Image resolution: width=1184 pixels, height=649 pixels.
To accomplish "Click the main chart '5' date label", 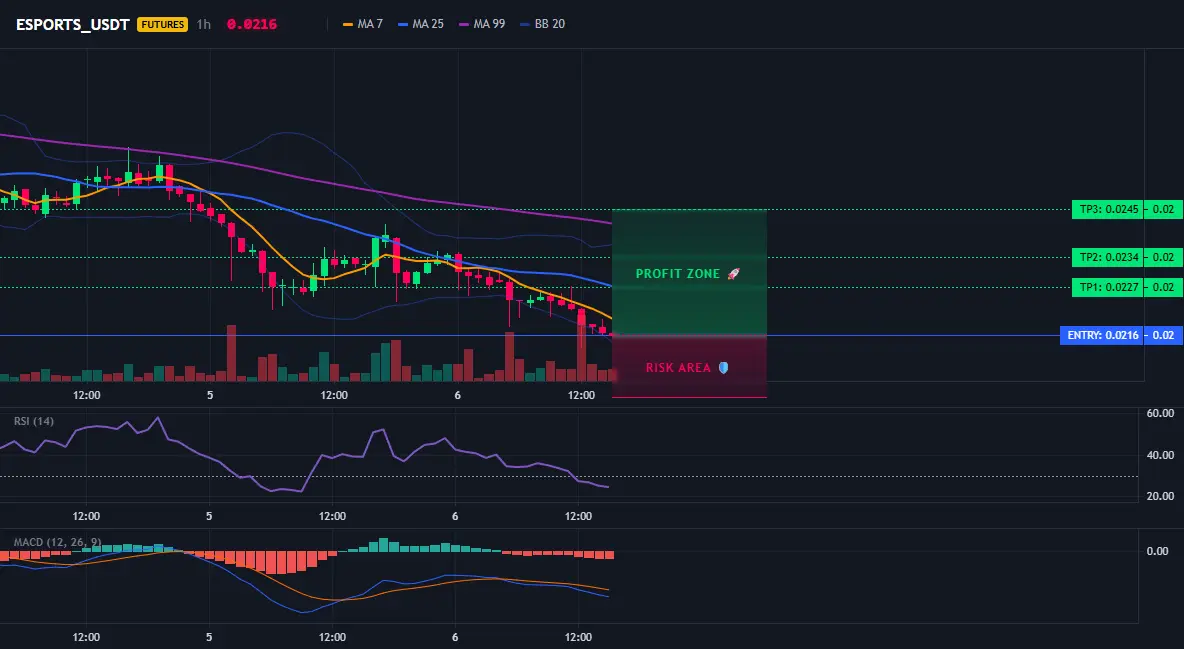I will pyautogui.click(x=210, y=395).
